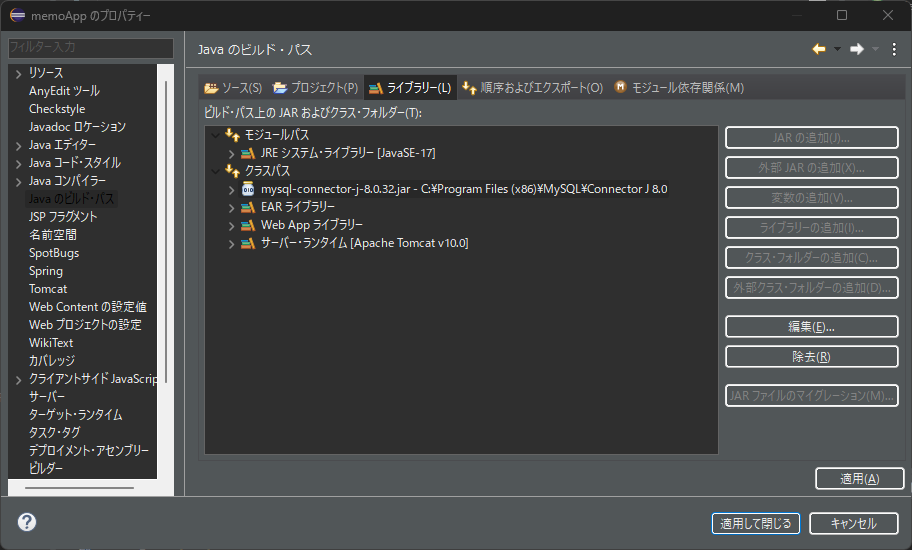912x550 pixels.
Task: Select Checkstyle in the sidebar
Action: [x=57, y=109]
